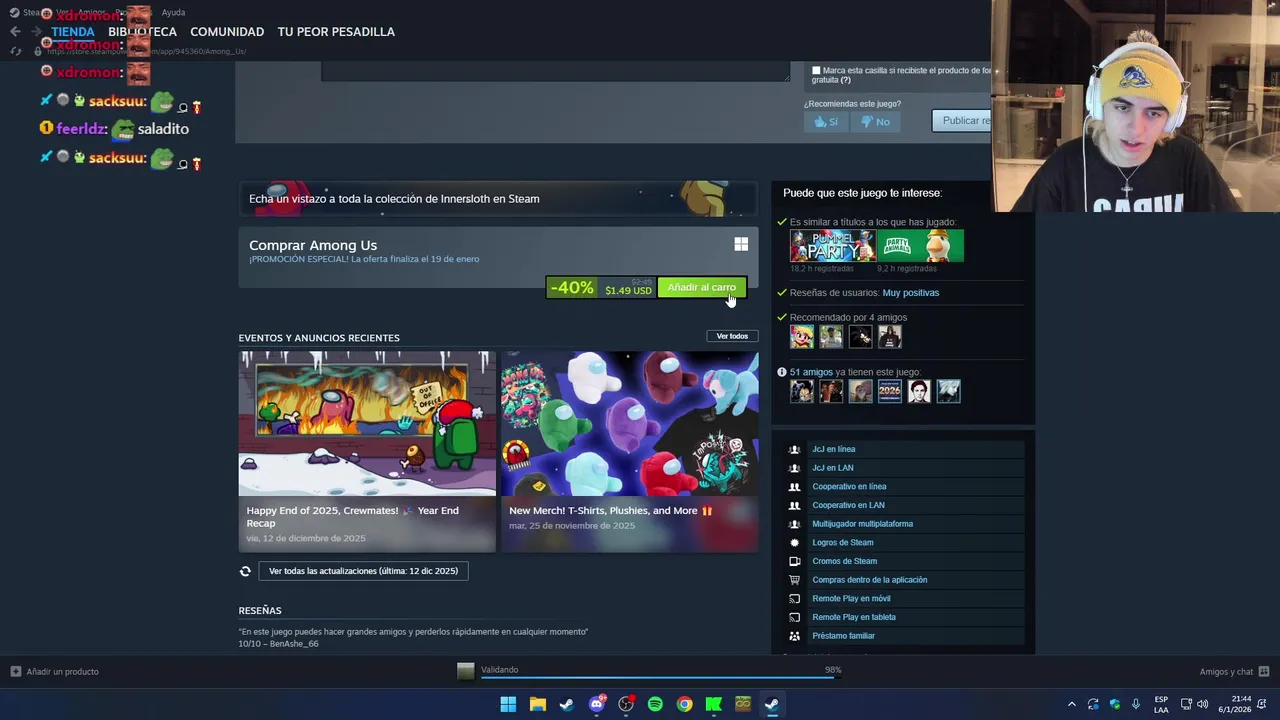Click last friend avatar under Recomendado por 4 amigos

click(890, 337)
